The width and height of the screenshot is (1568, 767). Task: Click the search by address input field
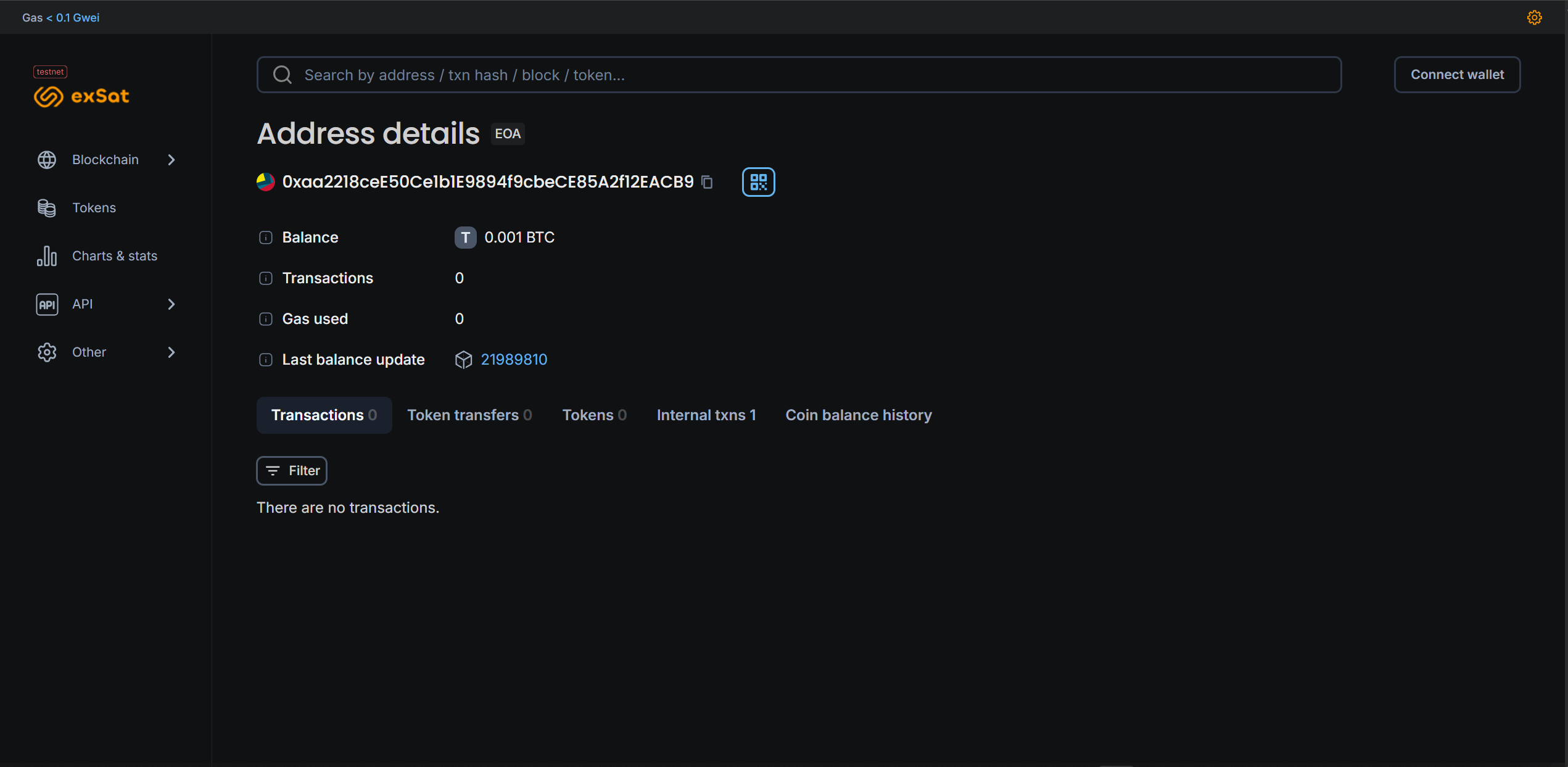click(x=799, y=75)
